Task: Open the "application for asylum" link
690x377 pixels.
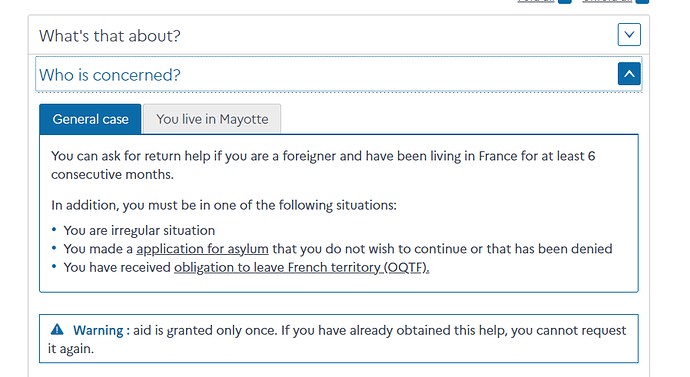Action: pyautogui.click(x=202, y=249)
